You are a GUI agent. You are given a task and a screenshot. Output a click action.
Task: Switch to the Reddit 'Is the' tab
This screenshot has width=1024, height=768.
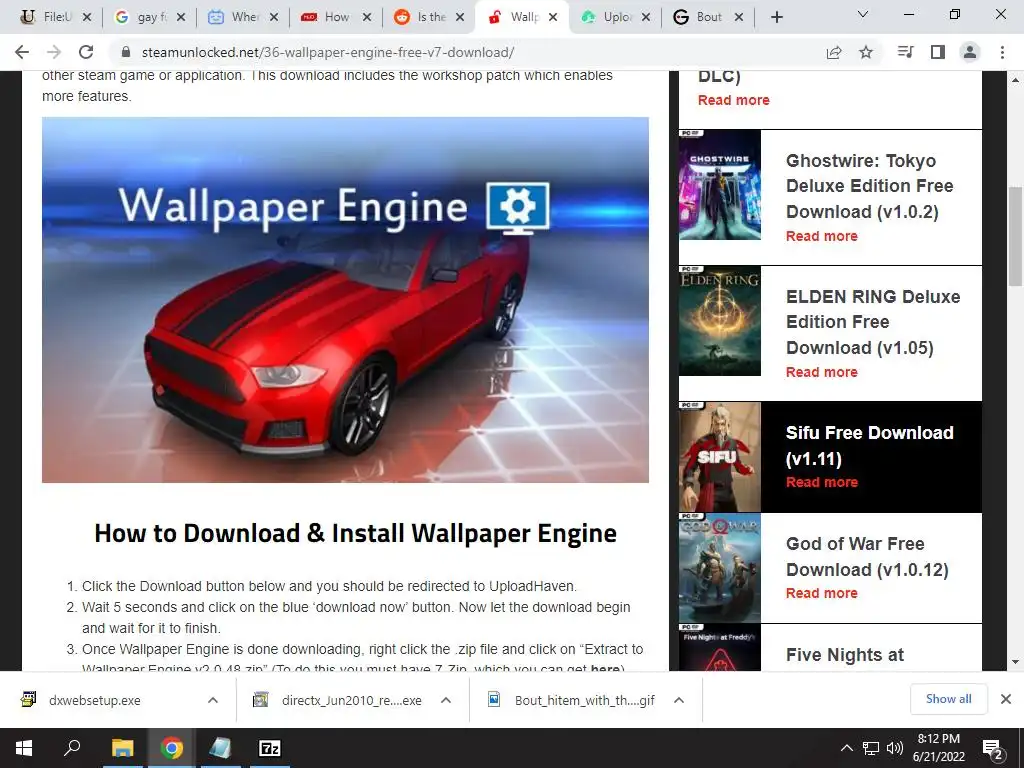point(429,17)
